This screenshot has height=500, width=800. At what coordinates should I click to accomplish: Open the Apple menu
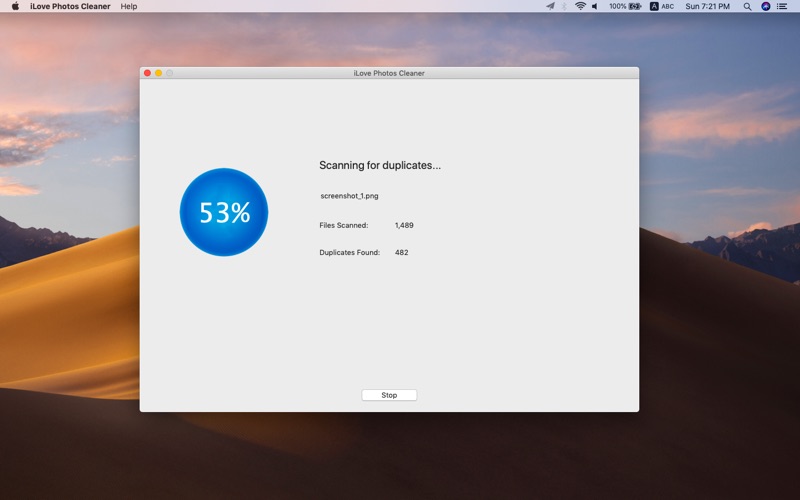pyautogui.click(x=15, y=6)
